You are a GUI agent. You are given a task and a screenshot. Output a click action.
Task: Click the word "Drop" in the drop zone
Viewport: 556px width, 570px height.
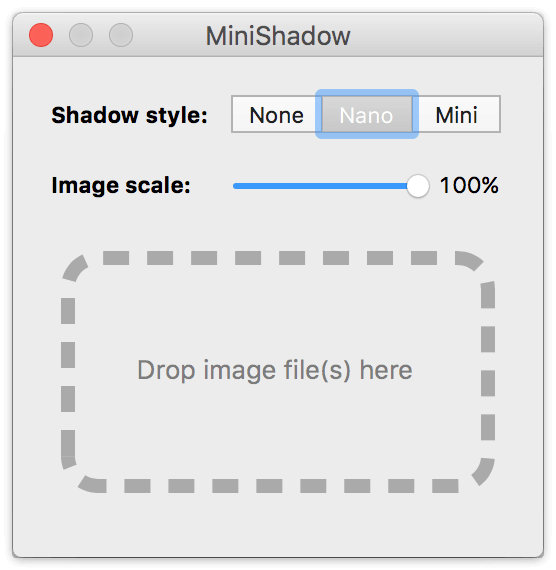coord(166,371)
